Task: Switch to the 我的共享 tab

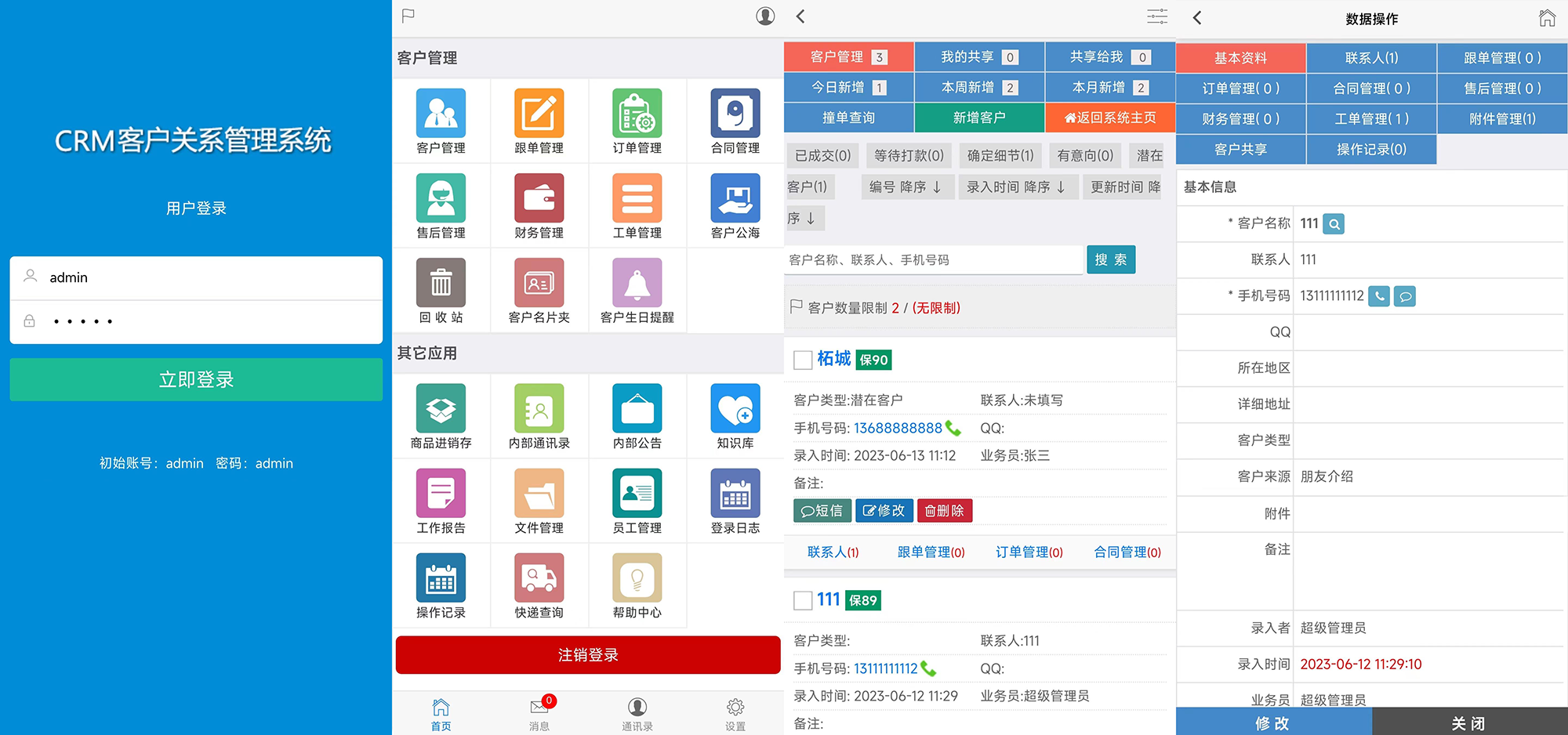Action: tap(979, 56)
